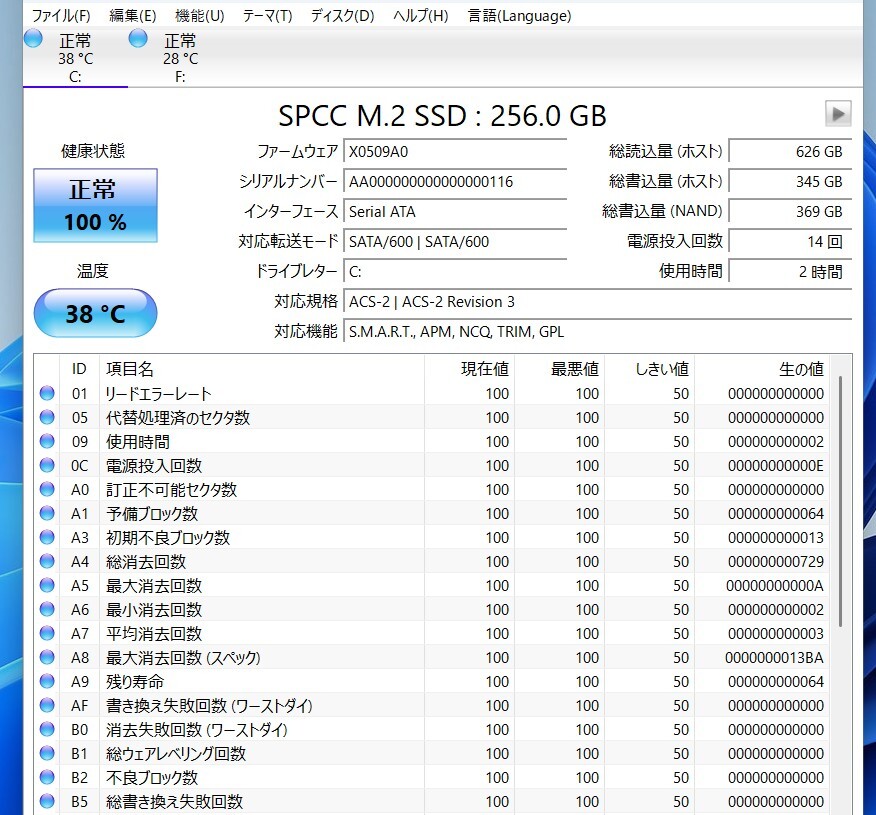Open the ファイル(F) menu
The image size is (876, 815).
[x=61, y=16]
